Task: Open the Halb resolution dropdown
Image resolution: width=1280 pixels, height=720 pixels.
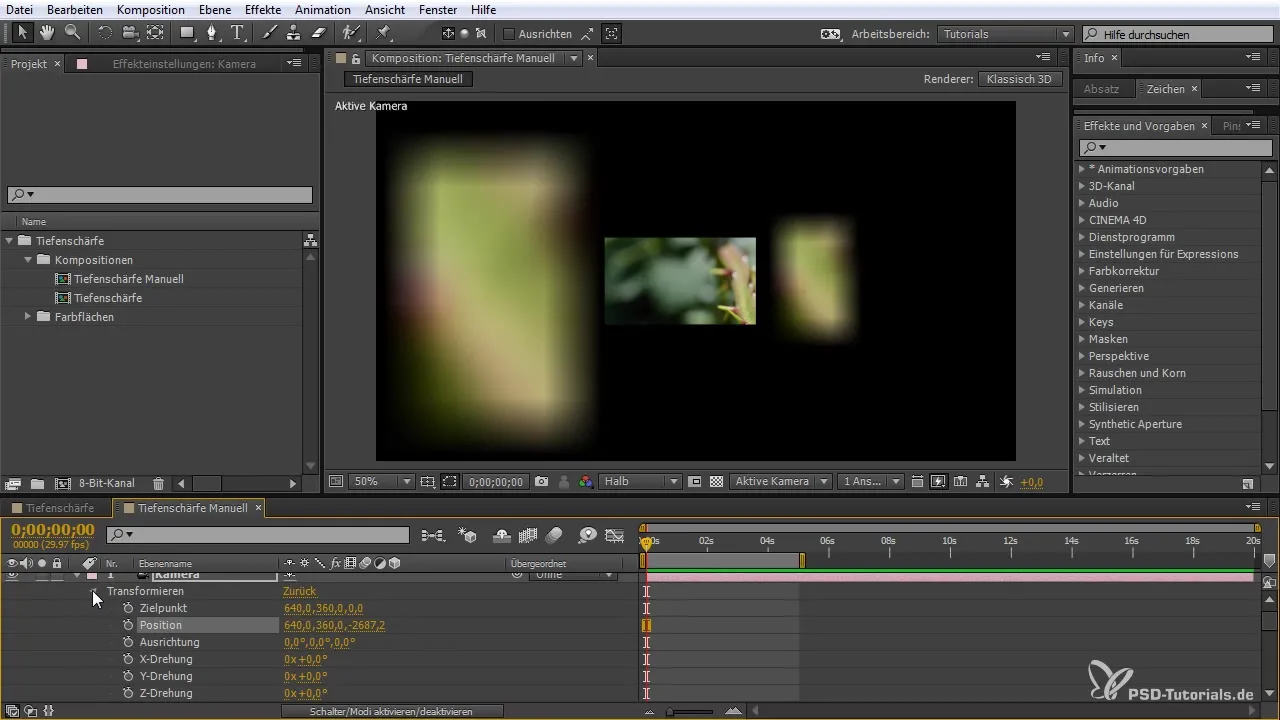Action: tap(640, 481)
